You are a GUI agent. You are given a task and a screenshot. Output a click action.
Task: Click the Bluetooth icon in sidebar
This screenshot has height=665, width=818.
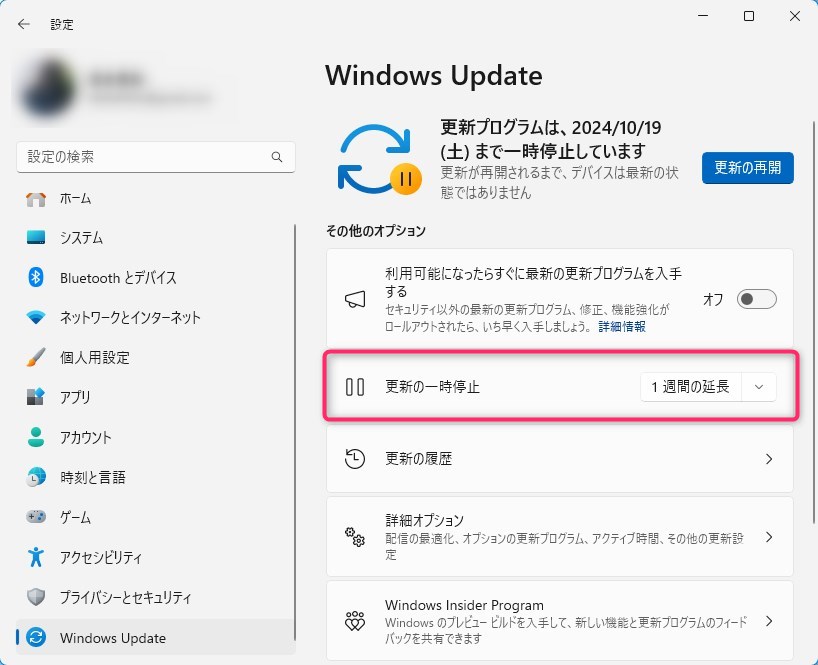[x=36, y=278]
